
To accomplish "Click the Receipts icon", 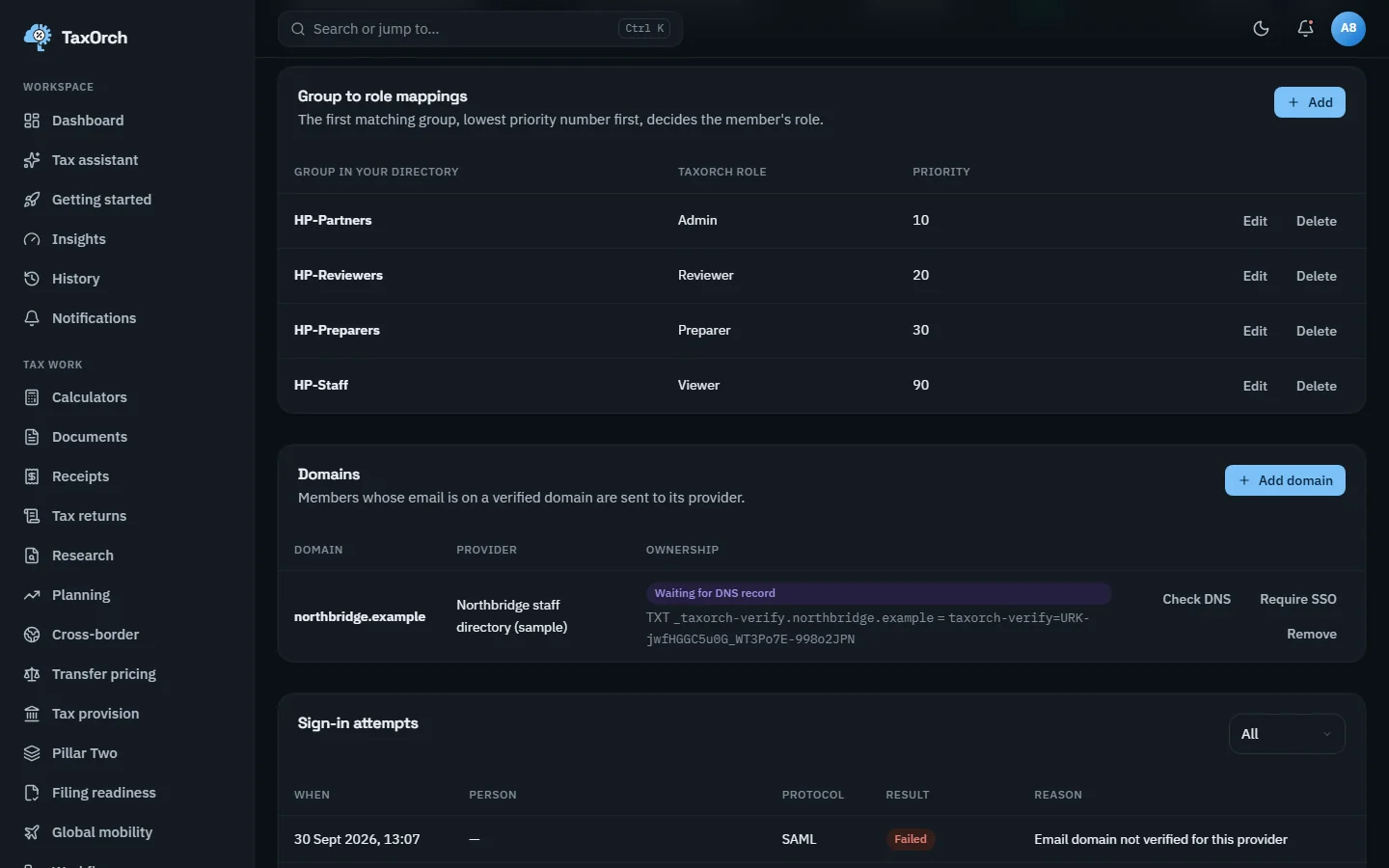I will pyautogui.click(x=32, y=476).
